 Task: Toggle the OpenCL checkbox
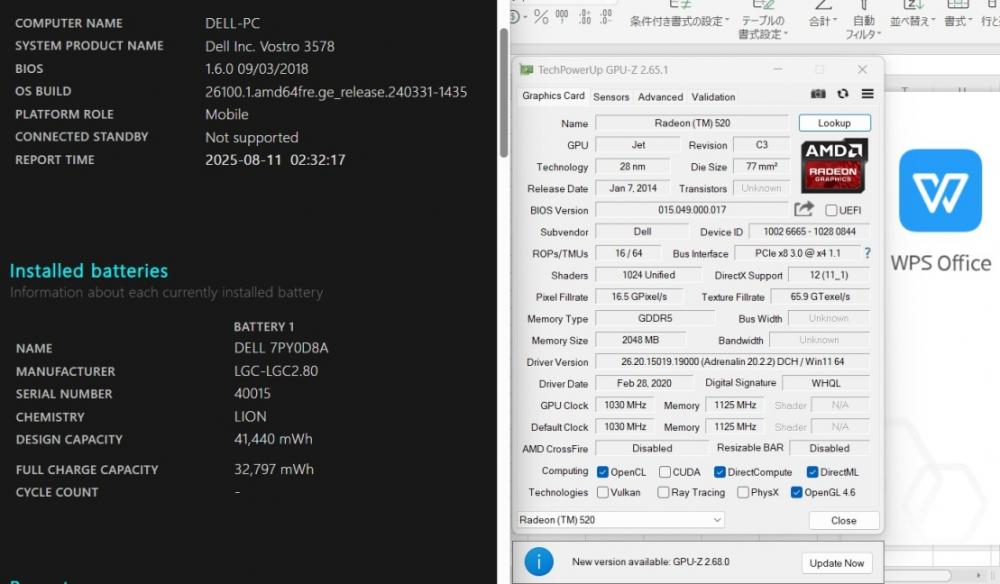[602, 472]
